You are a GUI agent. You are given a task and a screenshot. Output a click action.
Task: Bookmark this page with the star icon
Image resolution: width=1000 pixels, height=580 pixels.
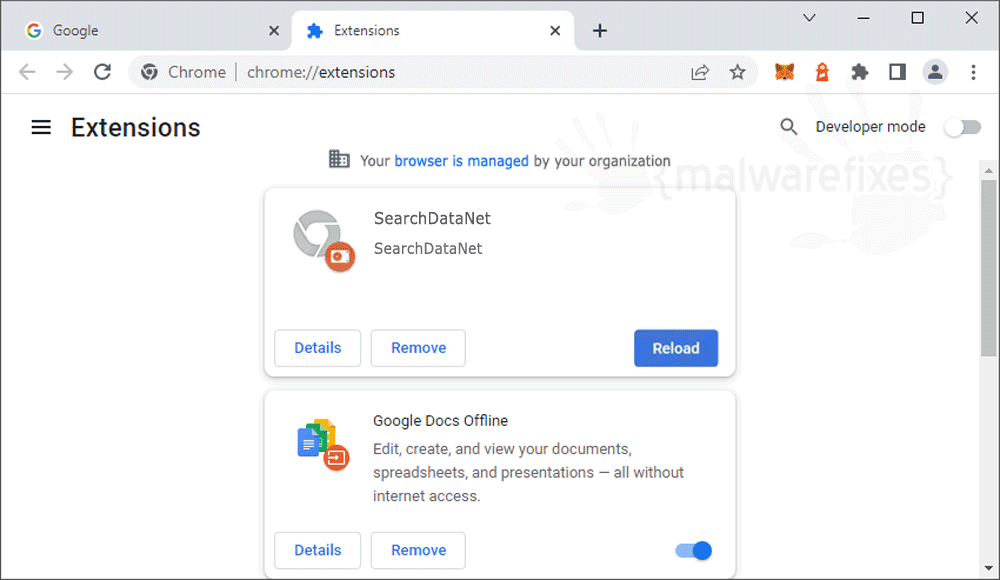[737, 72]
